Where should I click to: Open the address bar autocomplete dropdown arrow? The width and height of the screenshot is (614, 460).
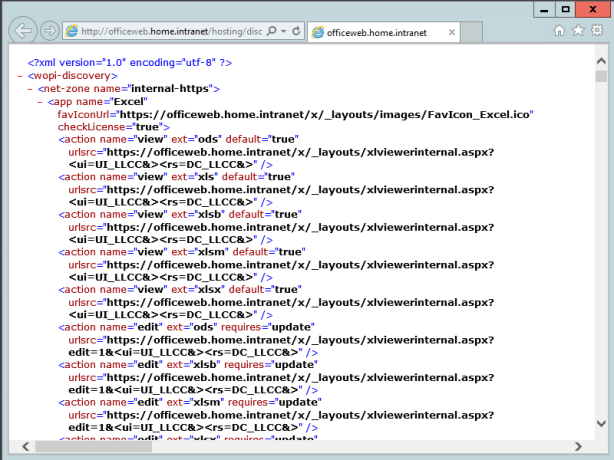[x=284, y=31]
